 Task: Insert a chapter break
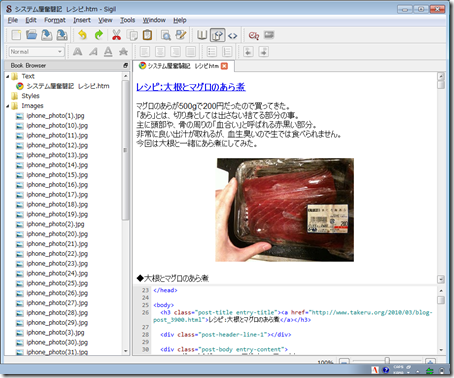pyautogui.click(x=254, y=35)
